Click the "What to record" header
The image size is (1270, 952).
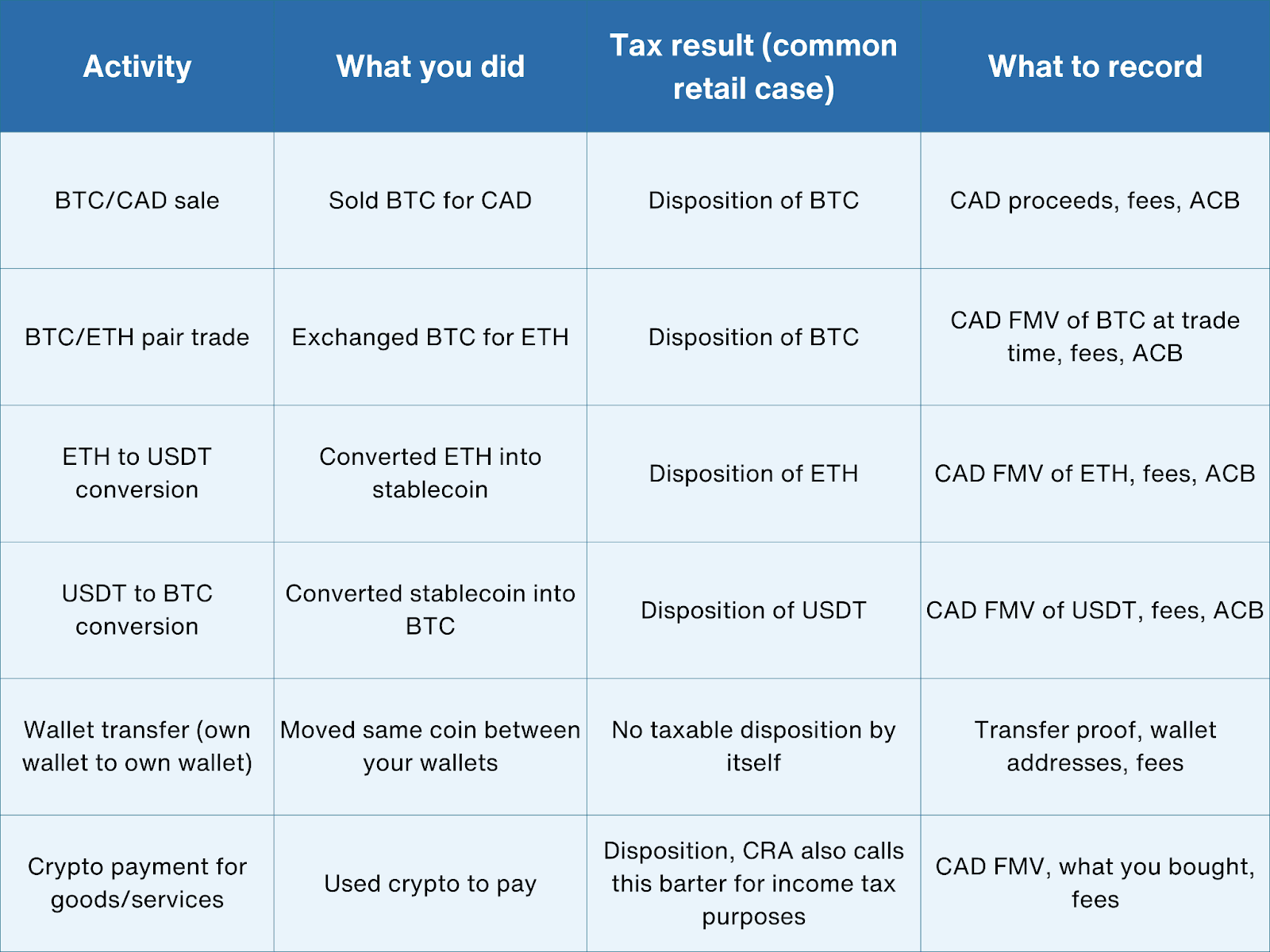(1095, 67)
